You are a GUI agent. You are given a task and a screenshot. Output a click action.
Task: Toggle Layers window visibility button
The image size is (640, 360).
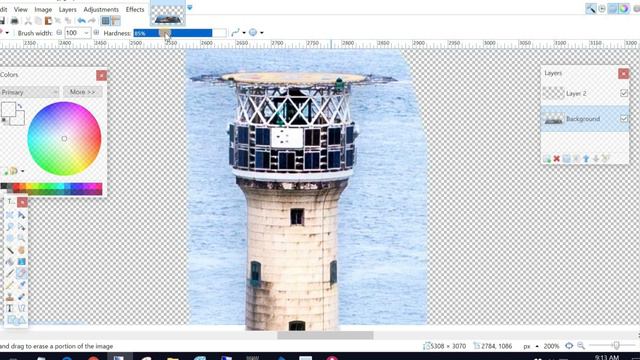click(x=613, y=9)
